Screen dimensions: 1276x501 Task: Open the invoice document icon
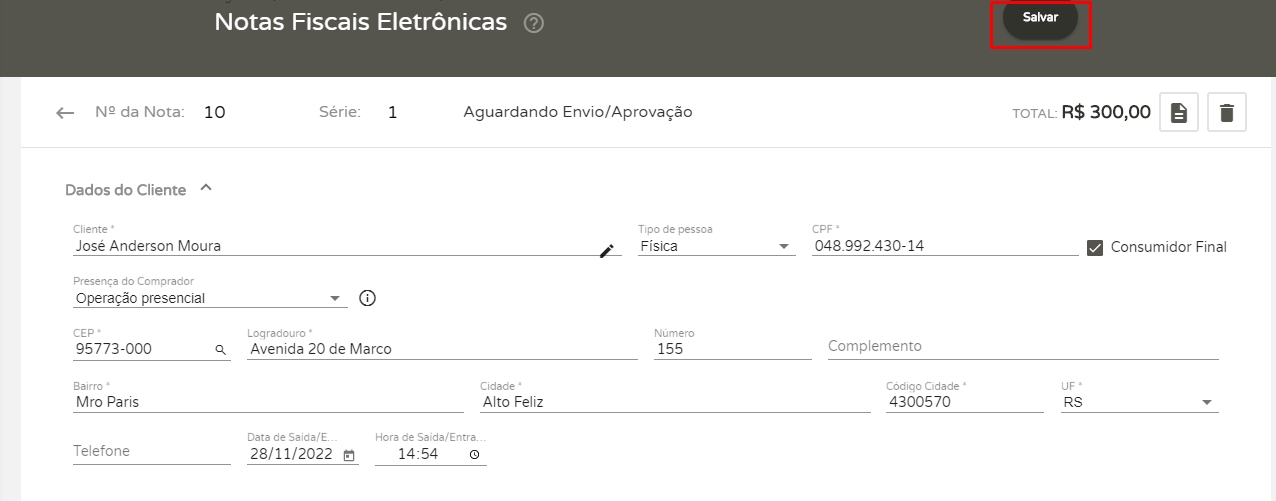point(1179,113)
